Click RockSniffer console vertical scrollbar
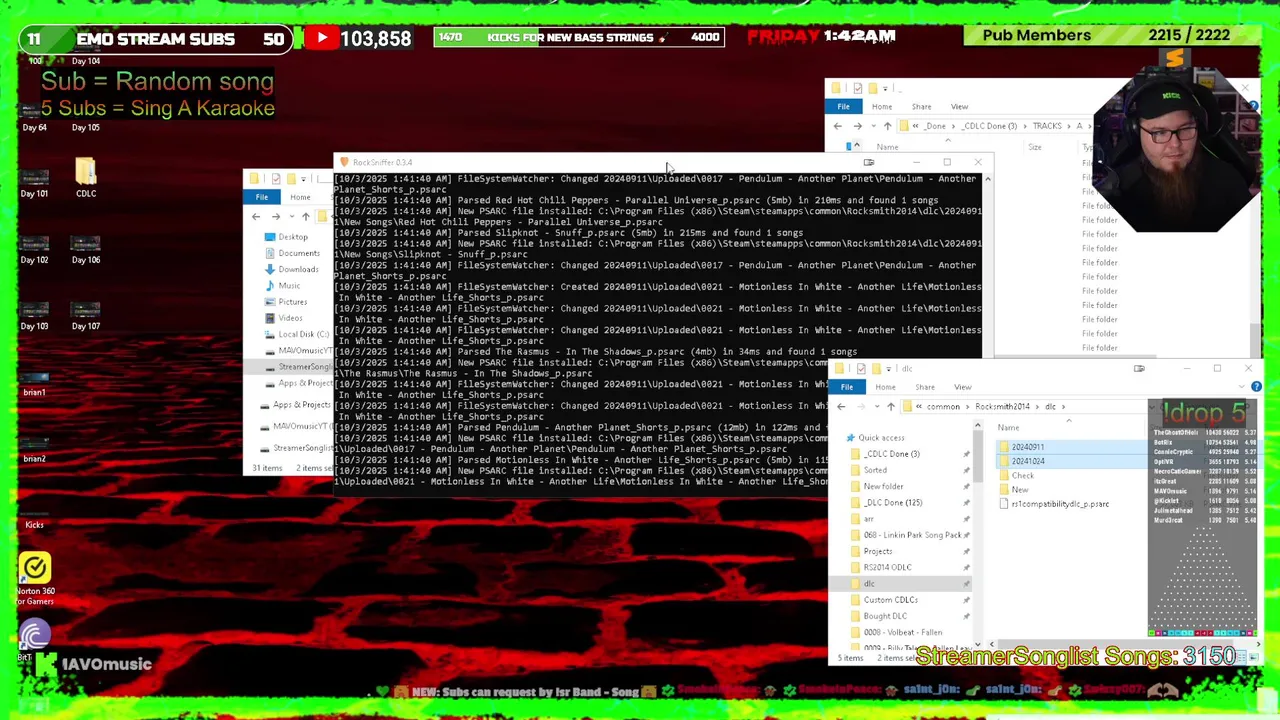The image size is (1280, 720). pos(988,265)
